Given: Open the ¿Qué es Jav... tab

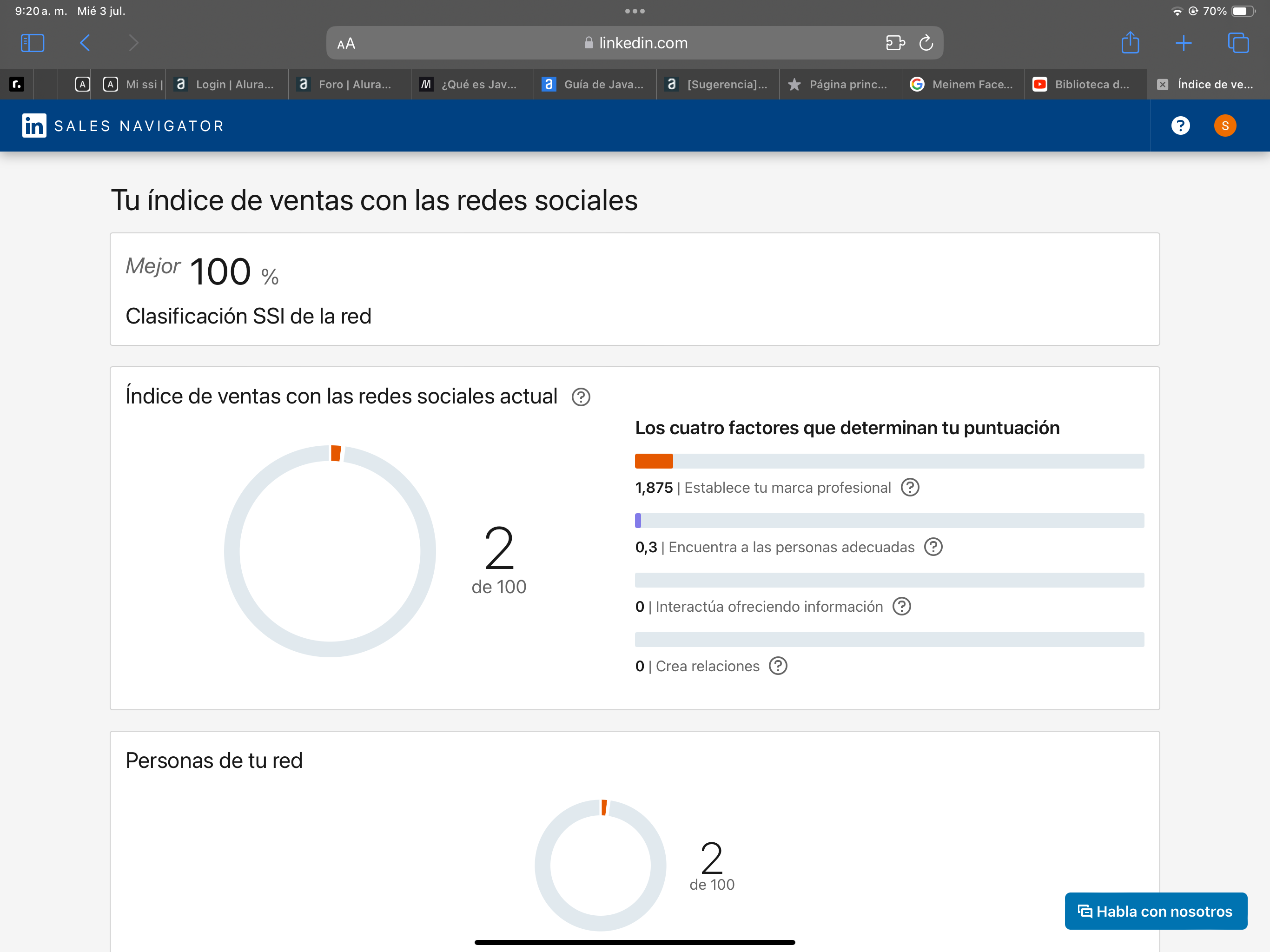Looking at the screenshot, I should [472, 85].
